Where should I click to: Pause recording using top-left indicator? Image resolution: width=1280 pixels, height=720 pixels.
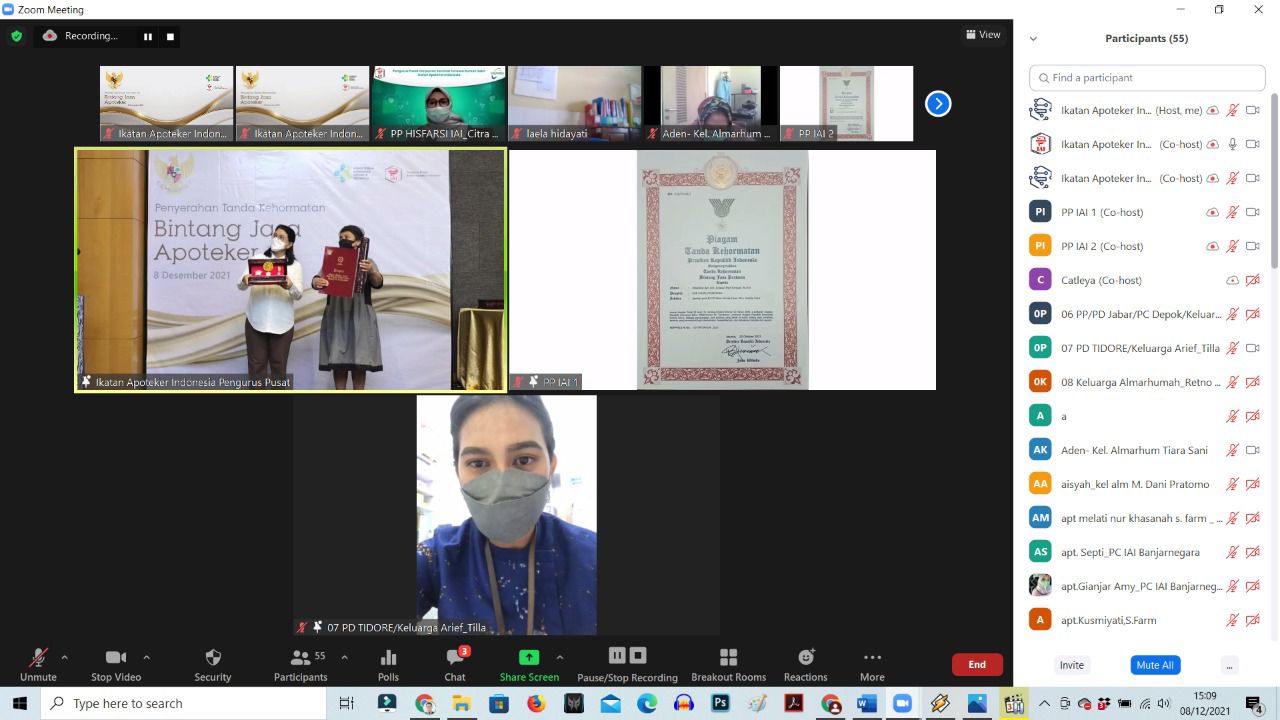point(148,37)
